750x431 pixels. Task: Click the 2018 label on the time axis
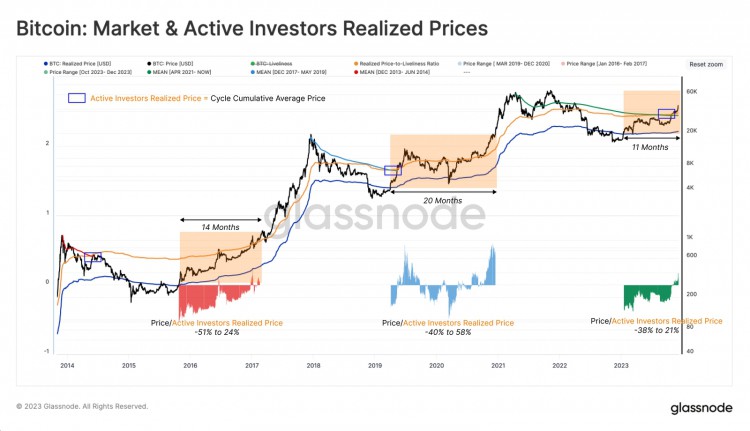point(313,365)
